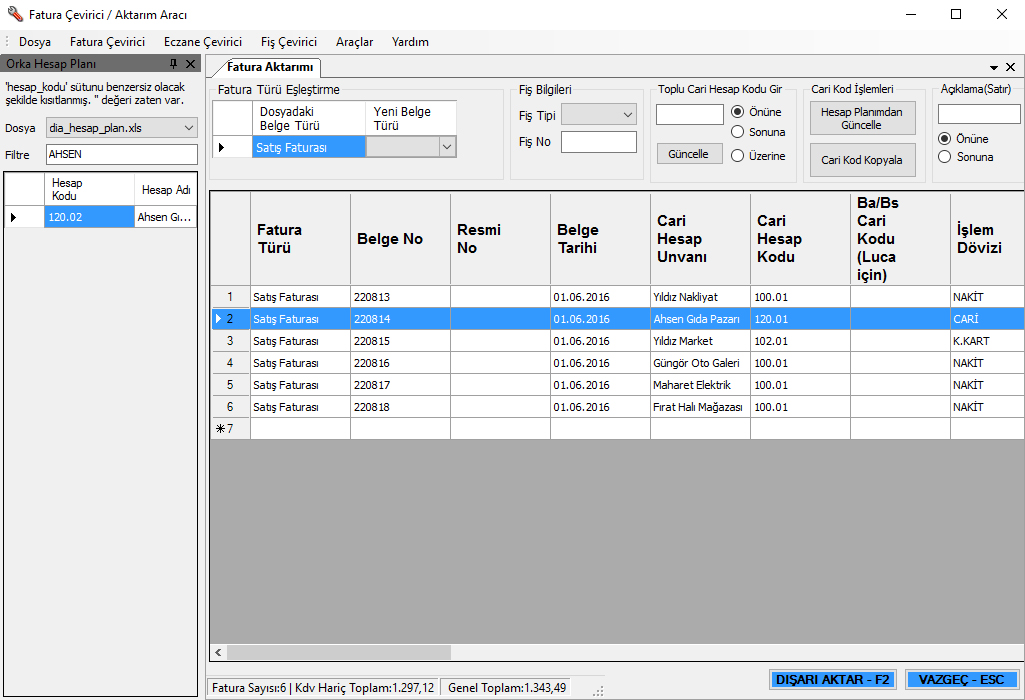Click Belge No cell 220813
The image size is (1025, 700).
pyautogui.click(x=400, y=297)
